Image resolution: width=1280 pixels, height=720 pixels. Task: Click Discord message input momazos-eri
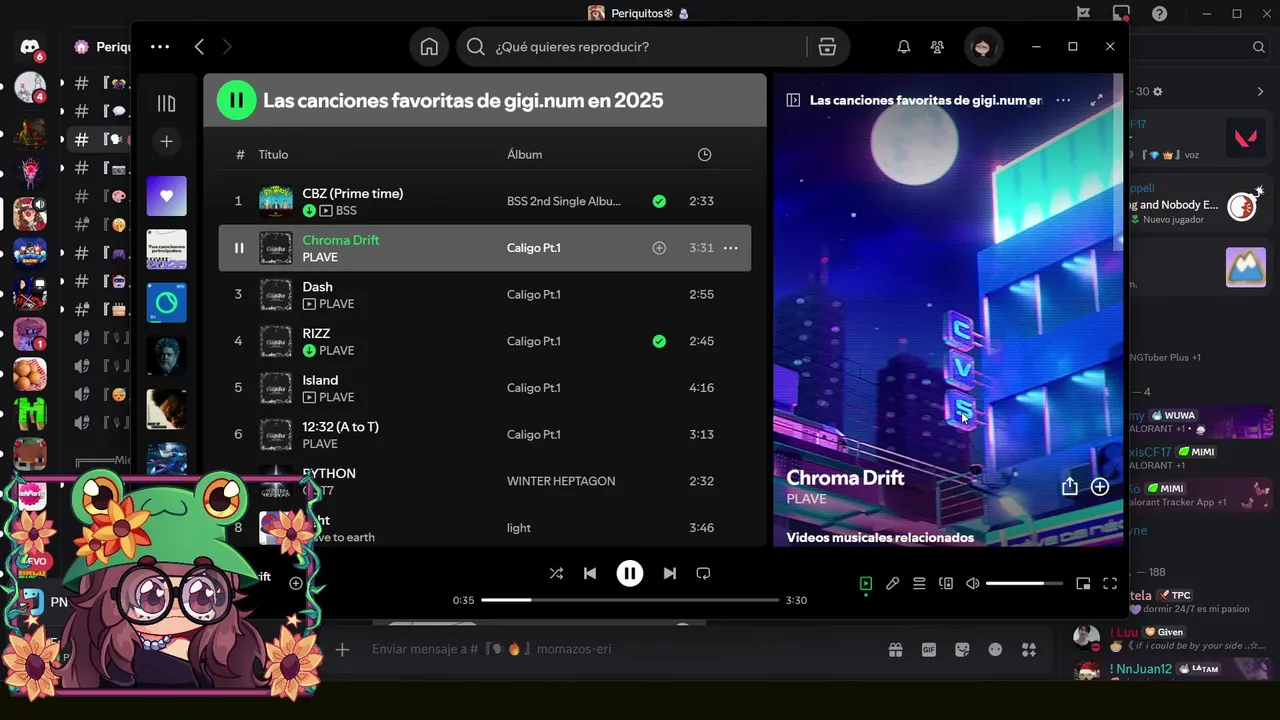[x=620, y=649]
